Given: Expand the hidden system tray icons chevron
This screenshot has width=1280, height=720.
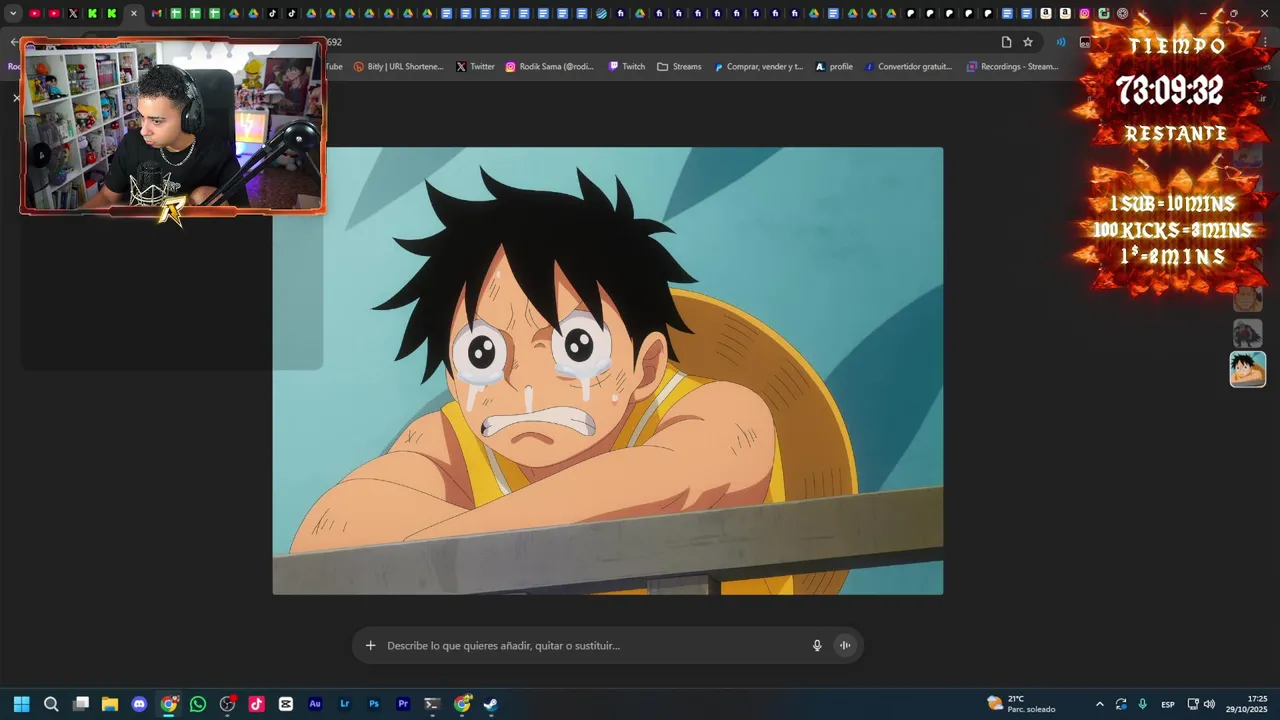Looking at the screenshot, I should pyautogui.click(x=1100, y=704).
